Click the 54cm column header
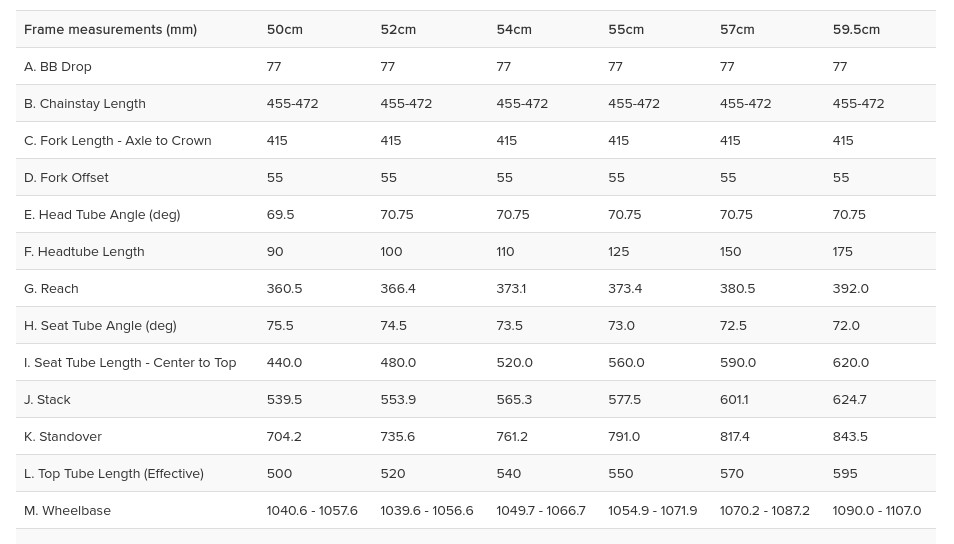The height and width of the screenshot is (544, 954). pos(513,29)
